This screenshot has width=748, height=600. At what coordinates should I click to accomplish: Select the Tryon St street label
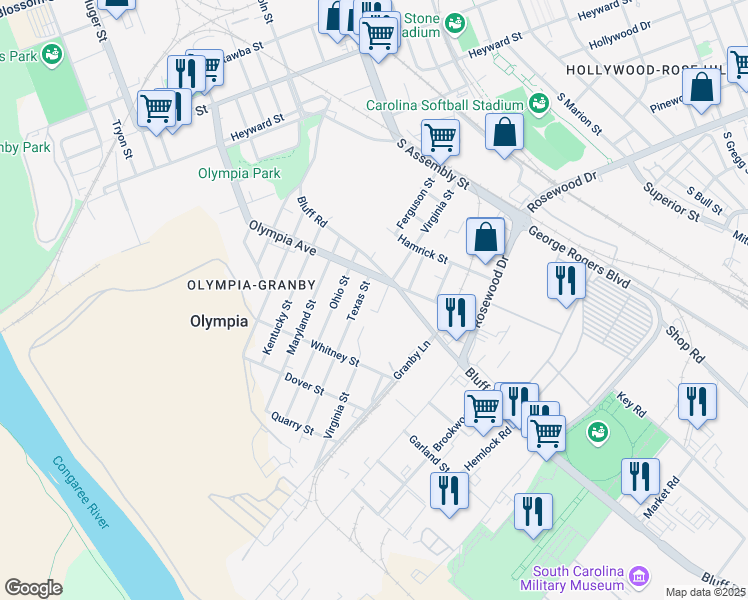(122, 139)
